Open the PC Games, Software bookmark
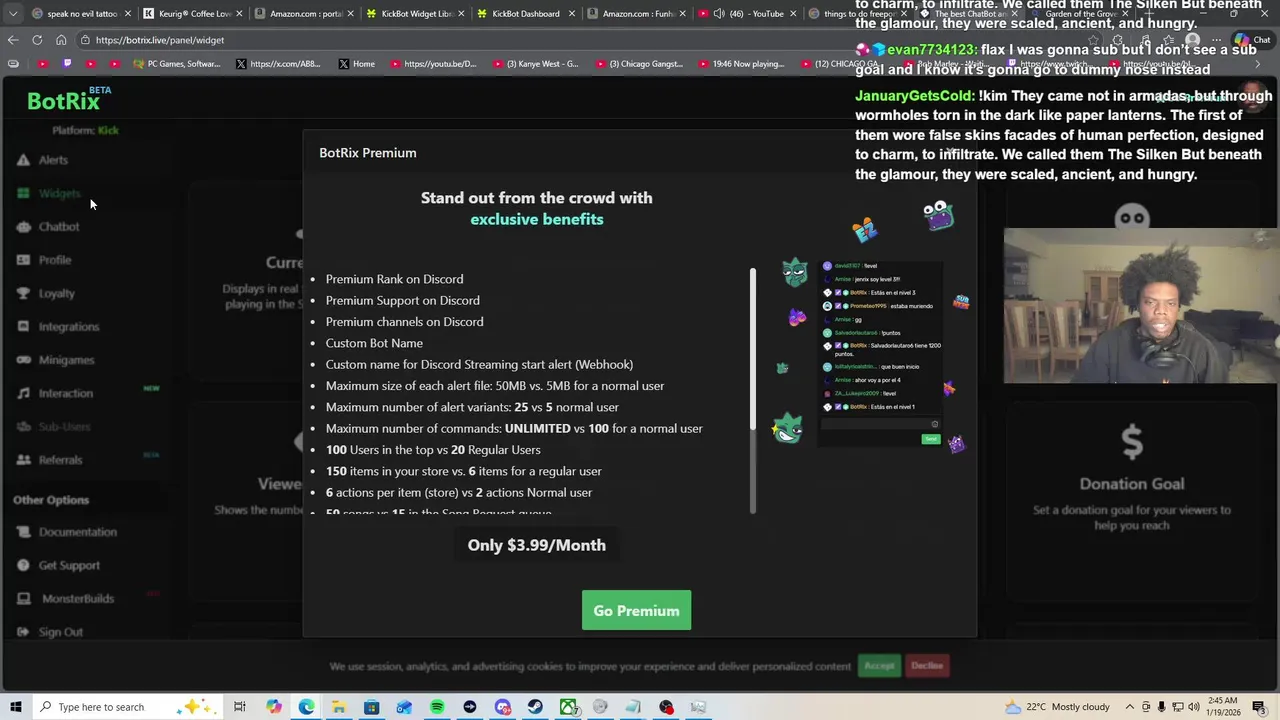This screenshot has height=720, width=1280. (176, 64)
